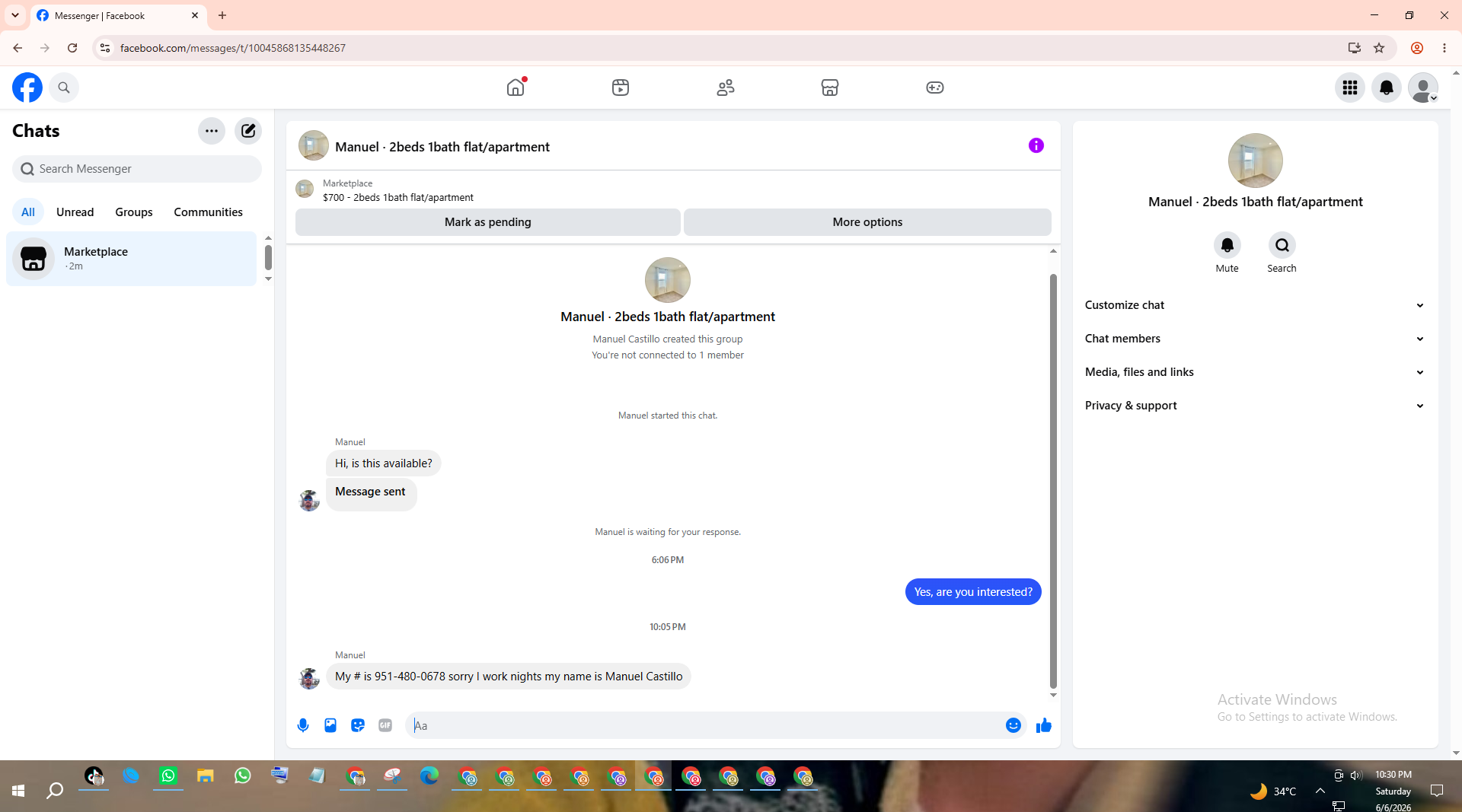The height and width of the screenshot is (812, 1462).
Task: Click conversation info icon in chat header
Action: [x=1036, y=145]
